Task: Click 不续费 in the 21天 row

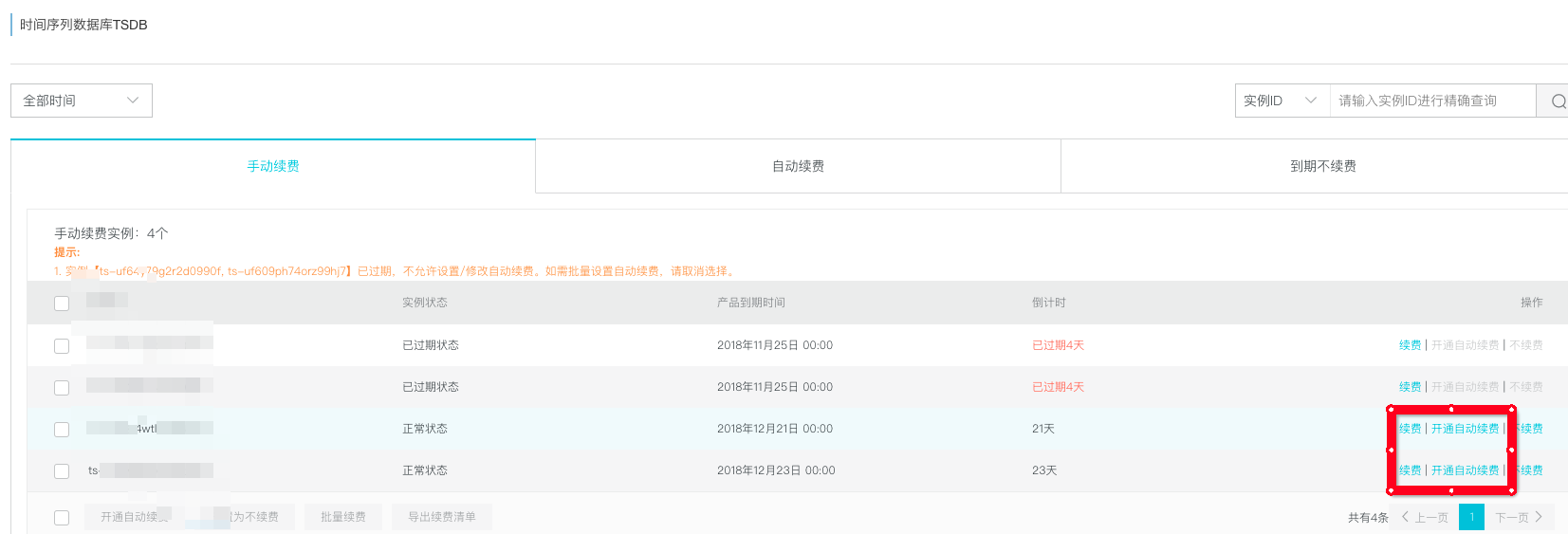Action: 1526,429
